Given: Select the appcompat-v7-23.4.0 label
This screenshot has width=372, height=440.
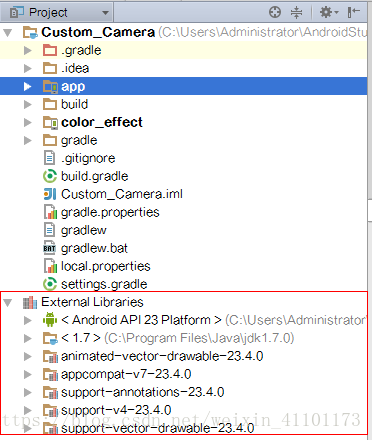Looking at the screenshot, I should tap(126, 375).
